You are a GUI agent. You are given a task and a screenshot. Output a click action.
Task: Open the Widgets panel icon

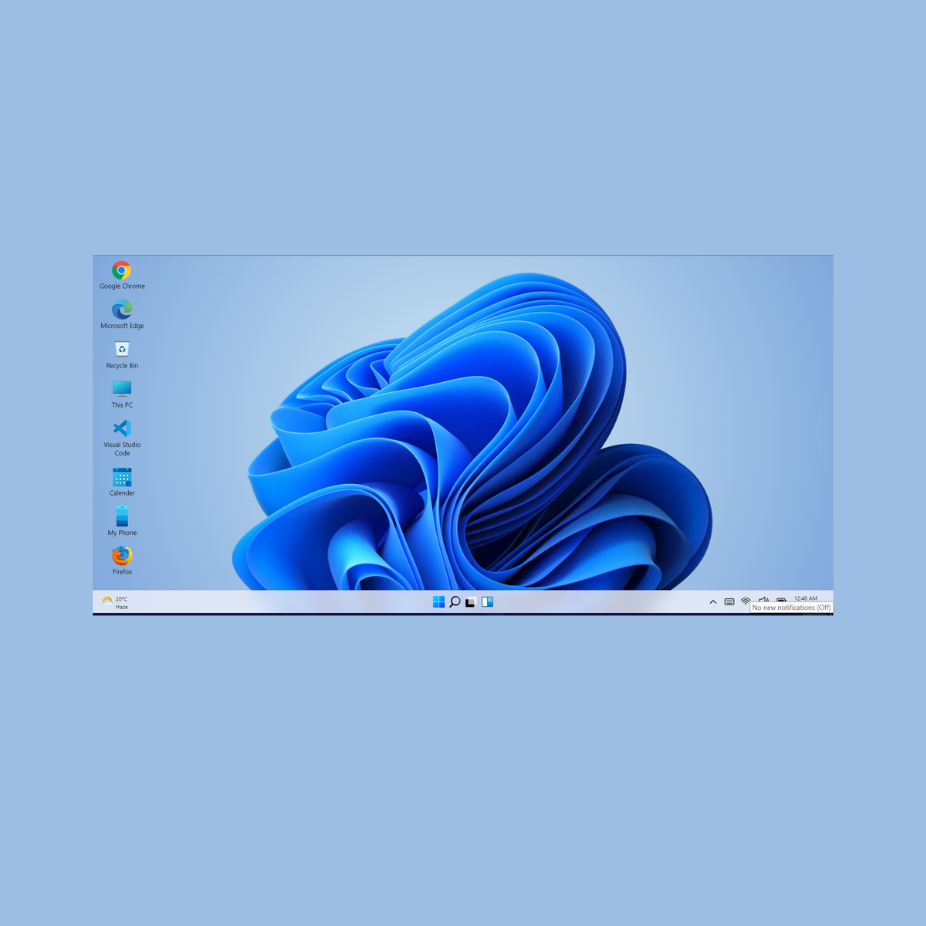pyautogui.click(x=487, y=602)
